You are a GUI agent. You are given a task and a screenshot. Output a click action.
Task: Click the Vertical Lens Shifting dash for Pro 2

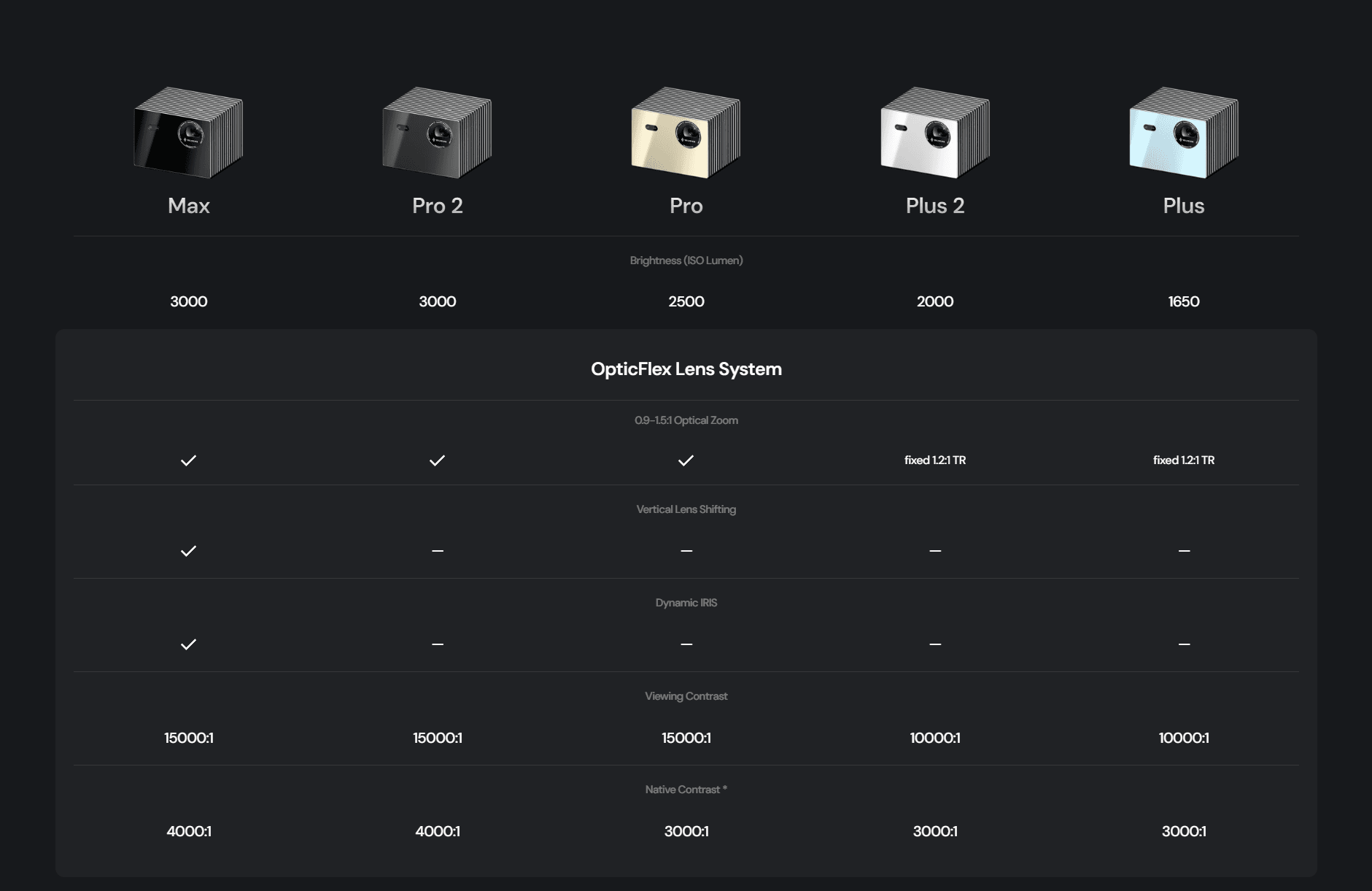click(x=438, y=551)
